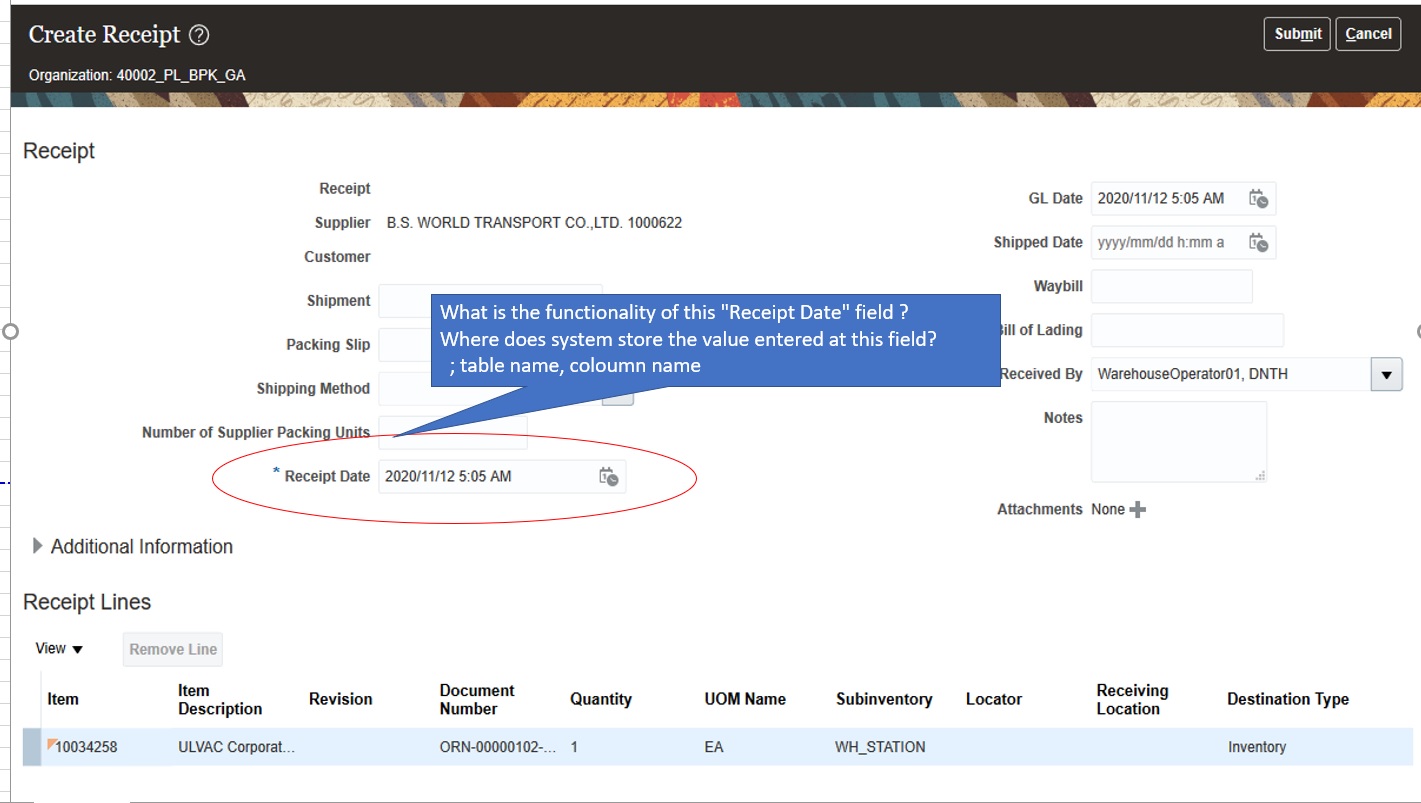Click the Submit button
The image size is (1421, 803).
tap(1296, 33)
